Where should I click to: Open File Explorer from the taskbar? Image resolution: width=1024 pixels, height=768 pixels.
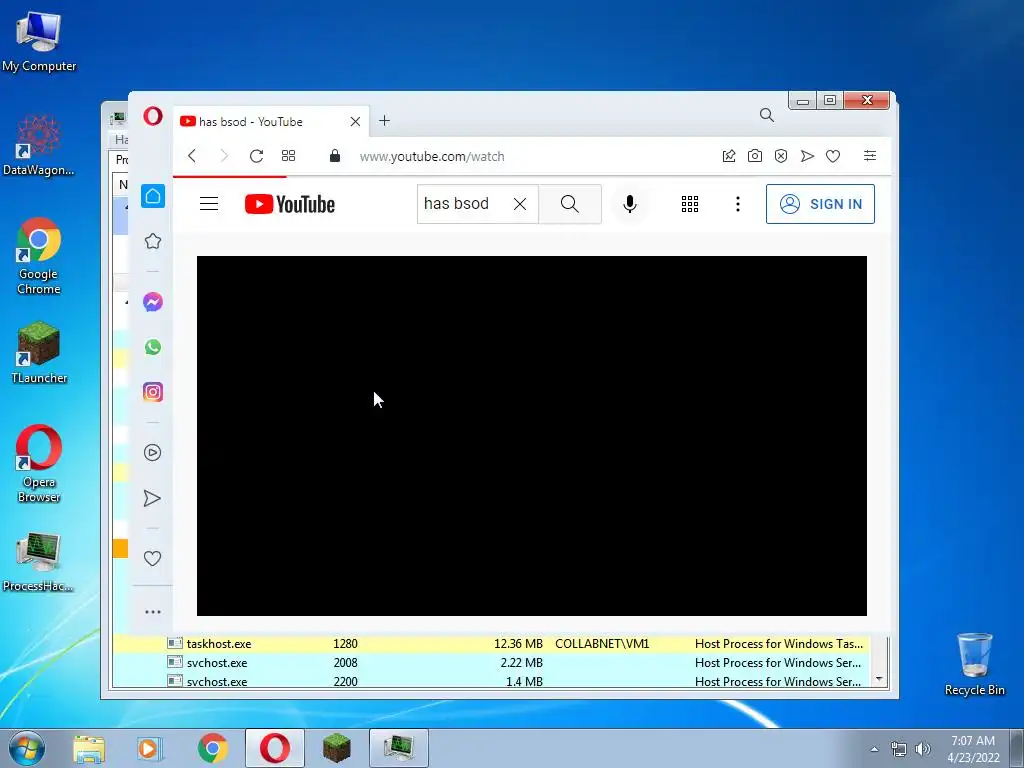(x=89, y=748)
